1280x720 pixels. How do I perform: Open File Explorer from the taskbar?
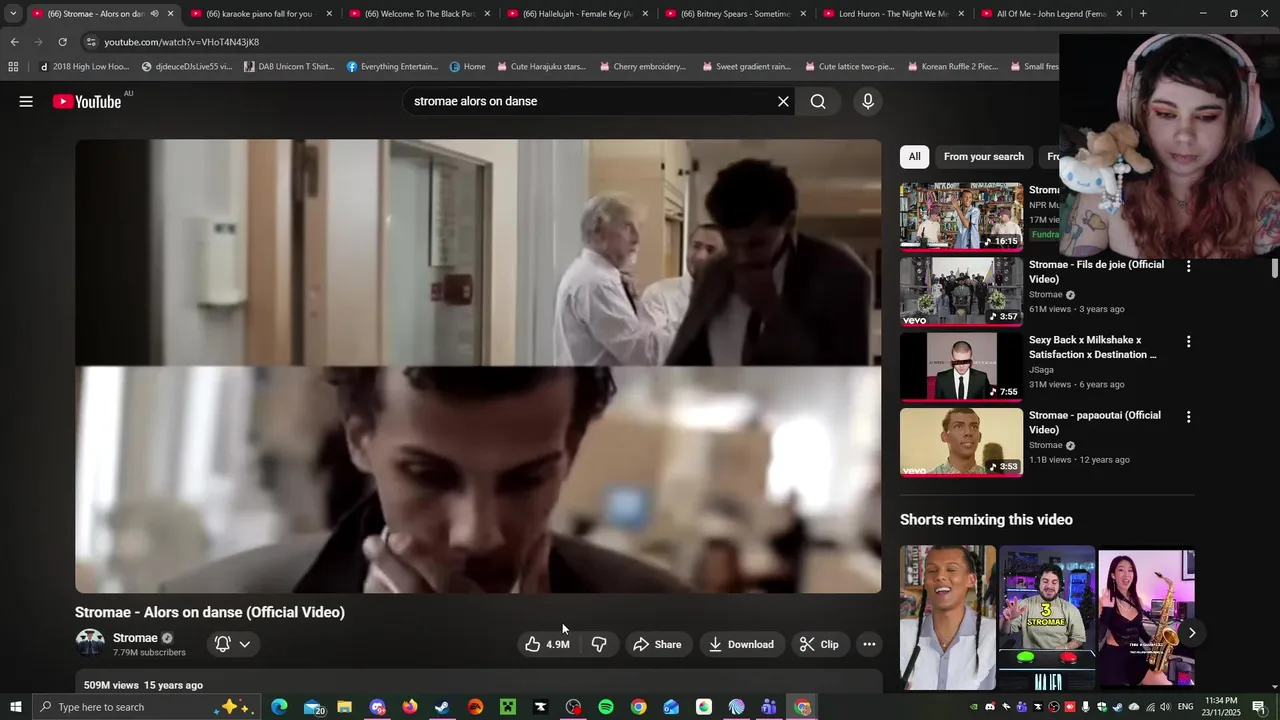click(344, 707)
